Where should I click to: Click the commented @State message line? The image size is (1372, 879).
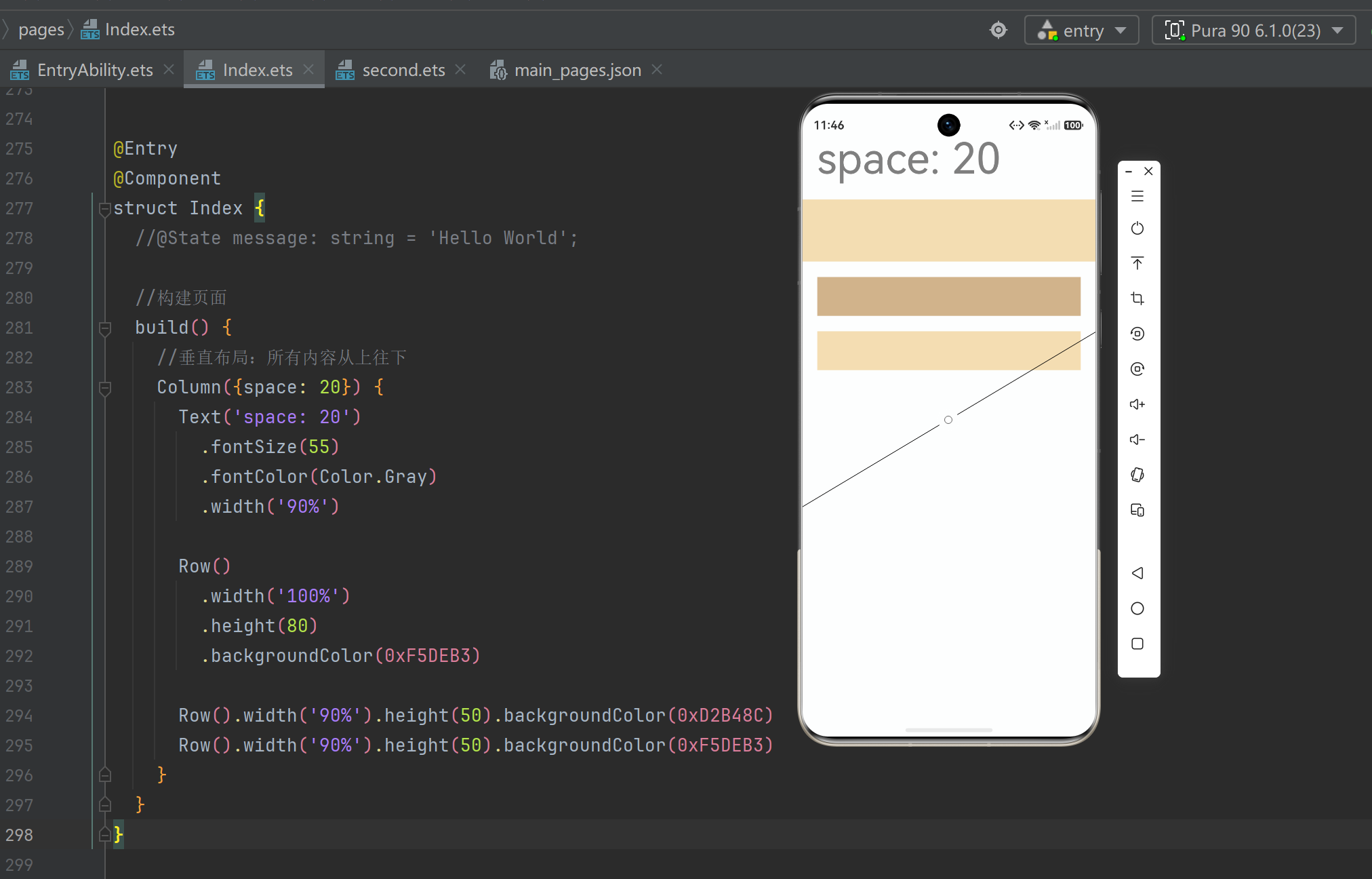pos(357,239)
